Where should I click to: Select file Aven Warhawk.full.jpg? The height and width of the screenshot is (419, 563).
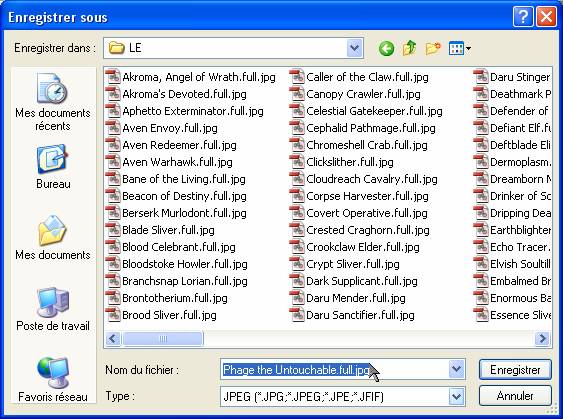click(169, 162)
